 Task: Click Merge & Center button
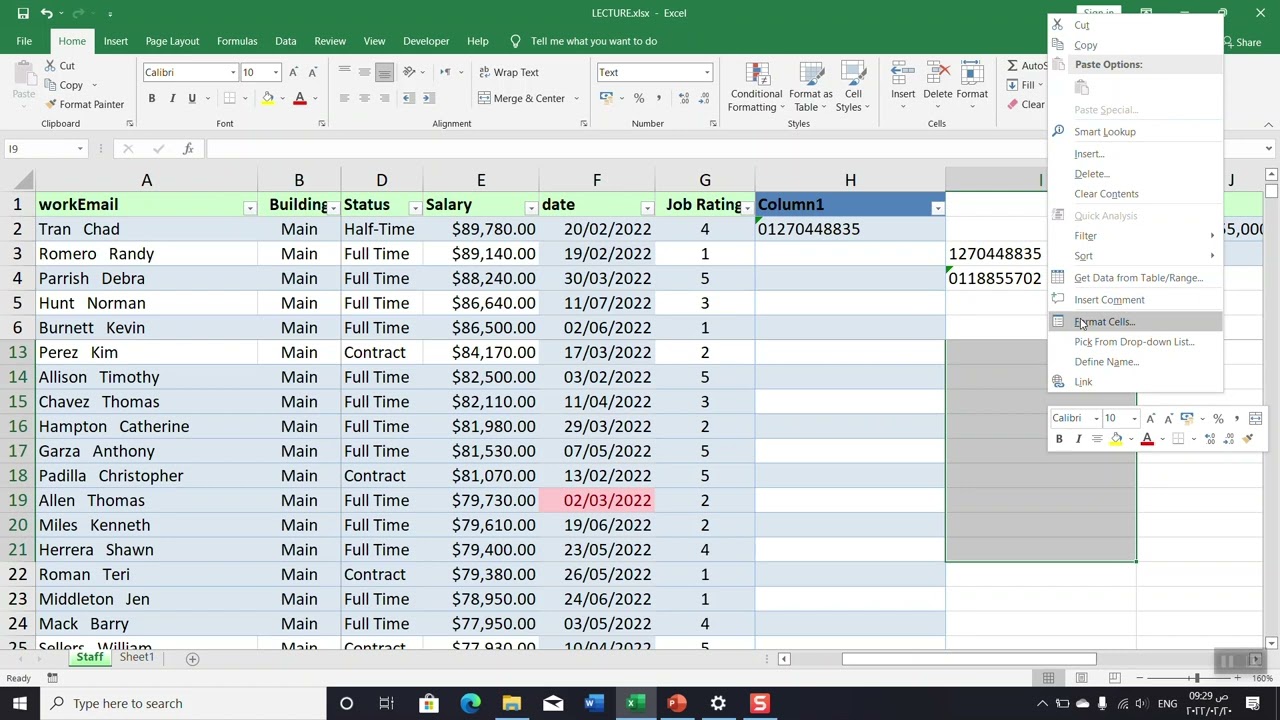(521, 98)
